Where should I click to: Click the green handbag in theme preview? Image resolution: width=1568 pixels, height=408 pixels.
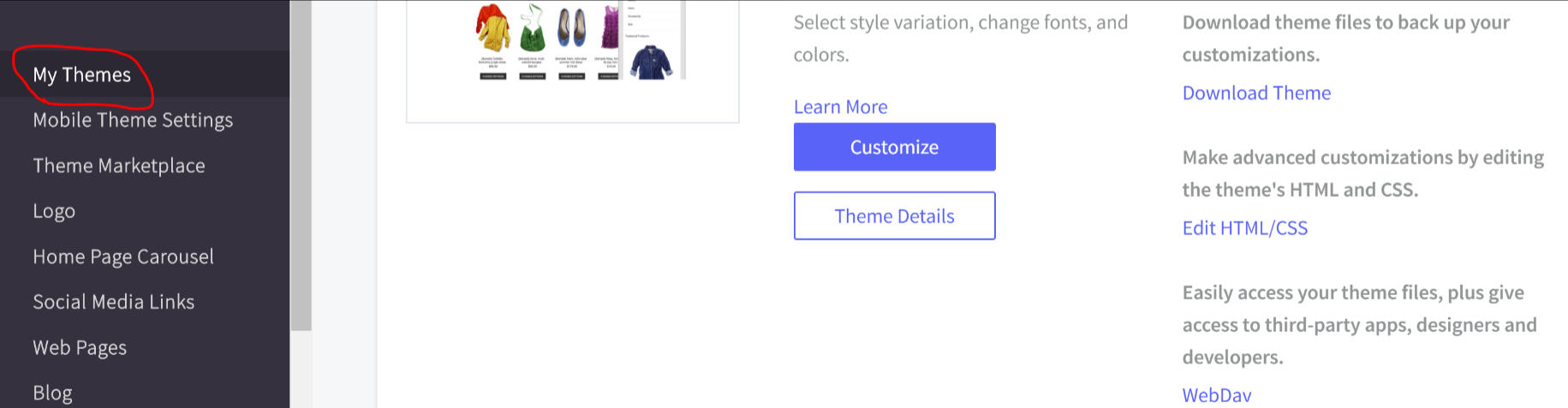pos(533,30)
